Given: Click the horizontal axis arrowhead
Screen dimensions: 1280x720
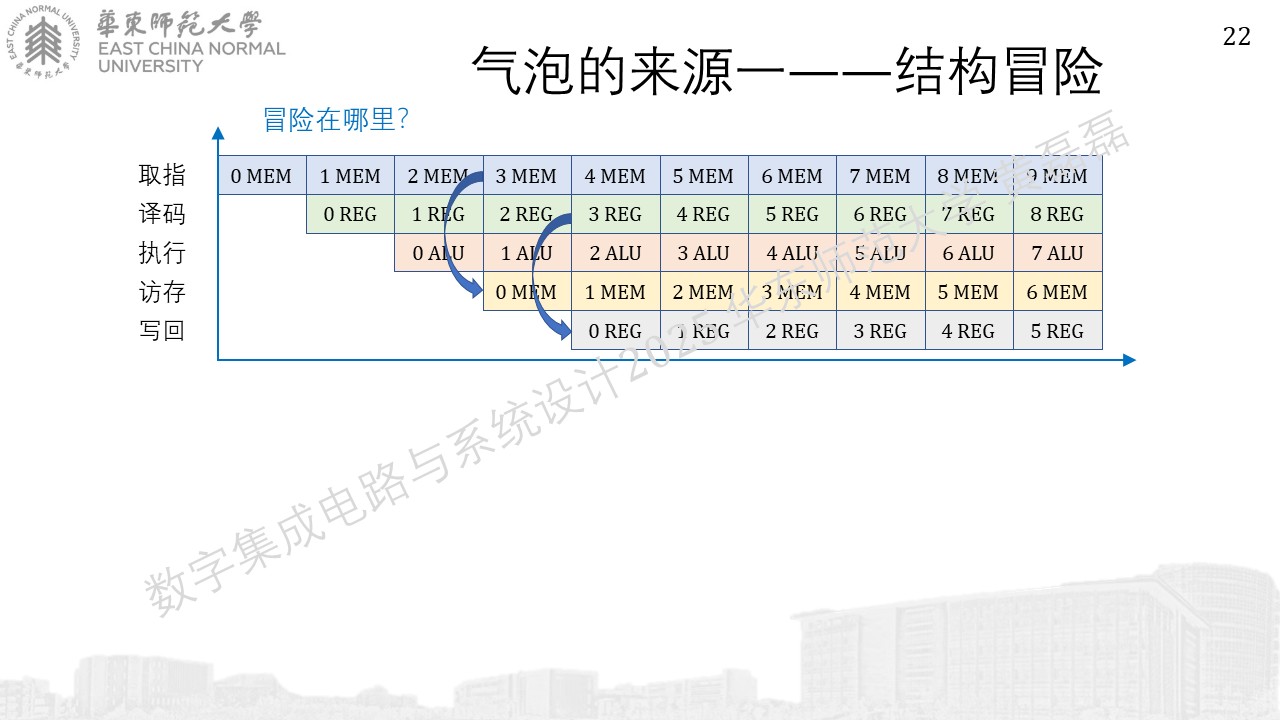Looking at the screenshot, I should click(1129, 360).
